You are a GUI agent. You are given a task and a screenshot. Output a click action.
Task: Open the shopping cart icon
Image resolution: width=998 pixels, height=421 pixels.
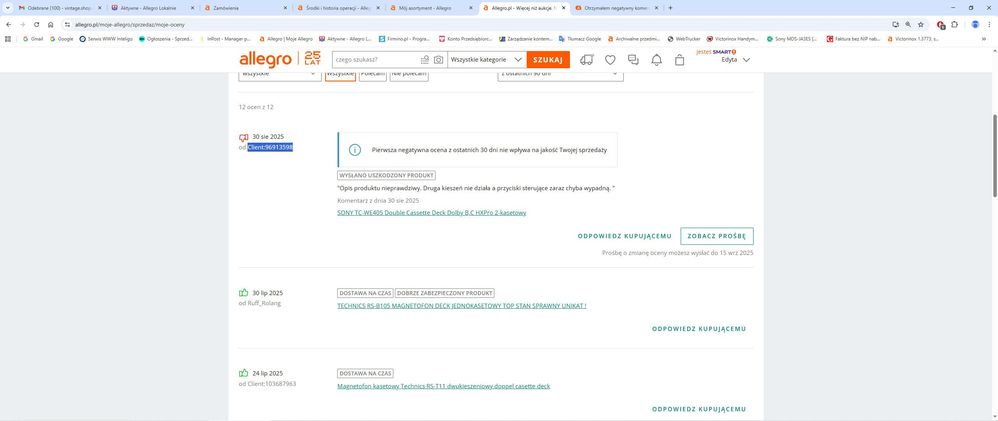680,60
